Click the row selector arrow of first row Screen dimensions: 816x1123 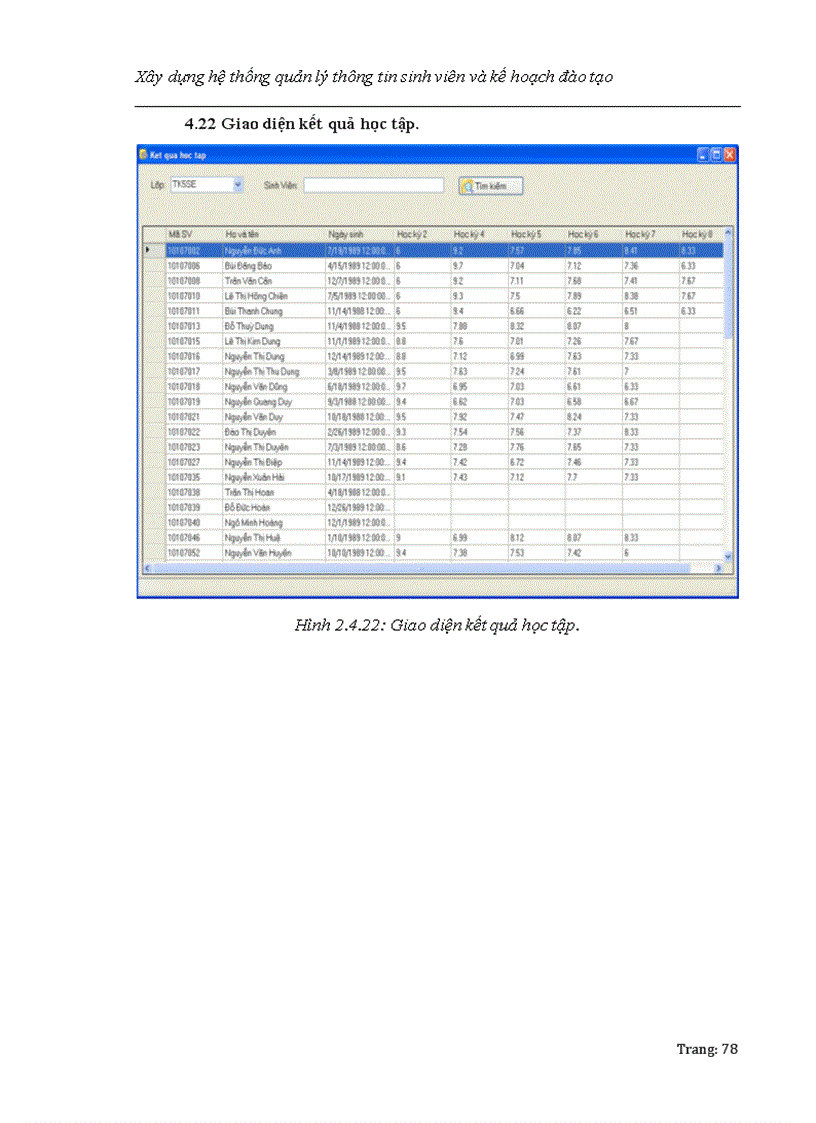point(151,250)
